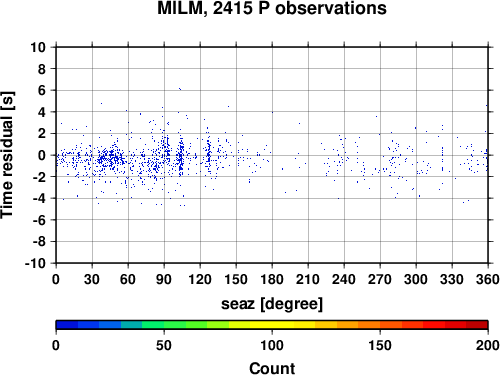This screenshot has width=500, height=375.
Task: Click the Time residual [s] axis label
Action: click(7, 155)
